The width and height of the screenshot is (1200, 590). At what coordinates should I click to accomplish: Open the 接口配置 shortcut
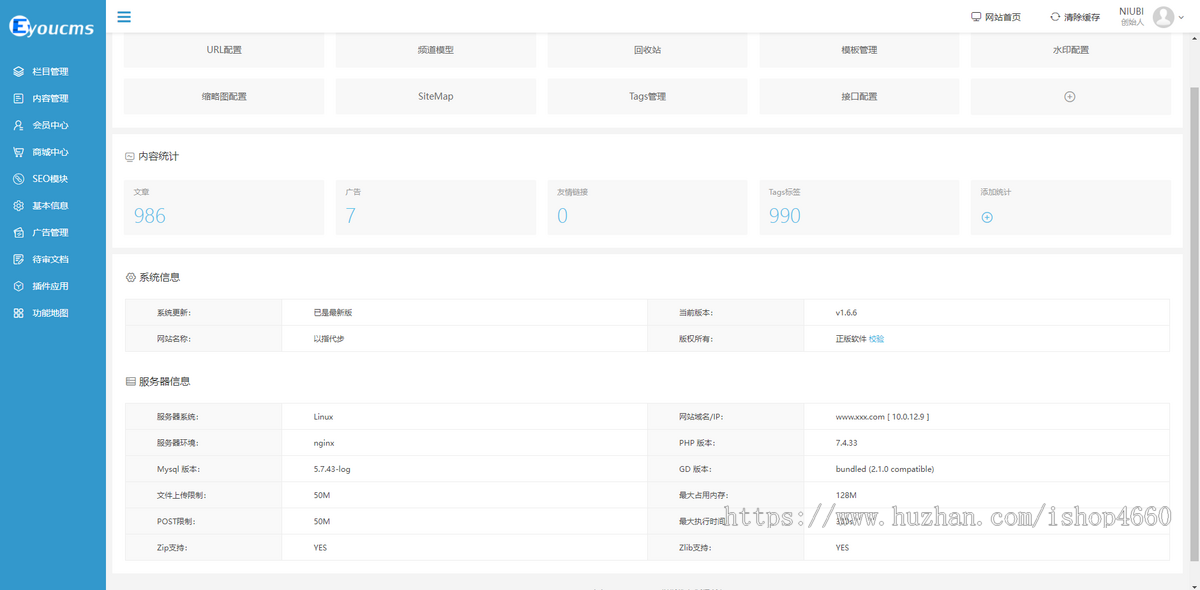click(860, 97)
